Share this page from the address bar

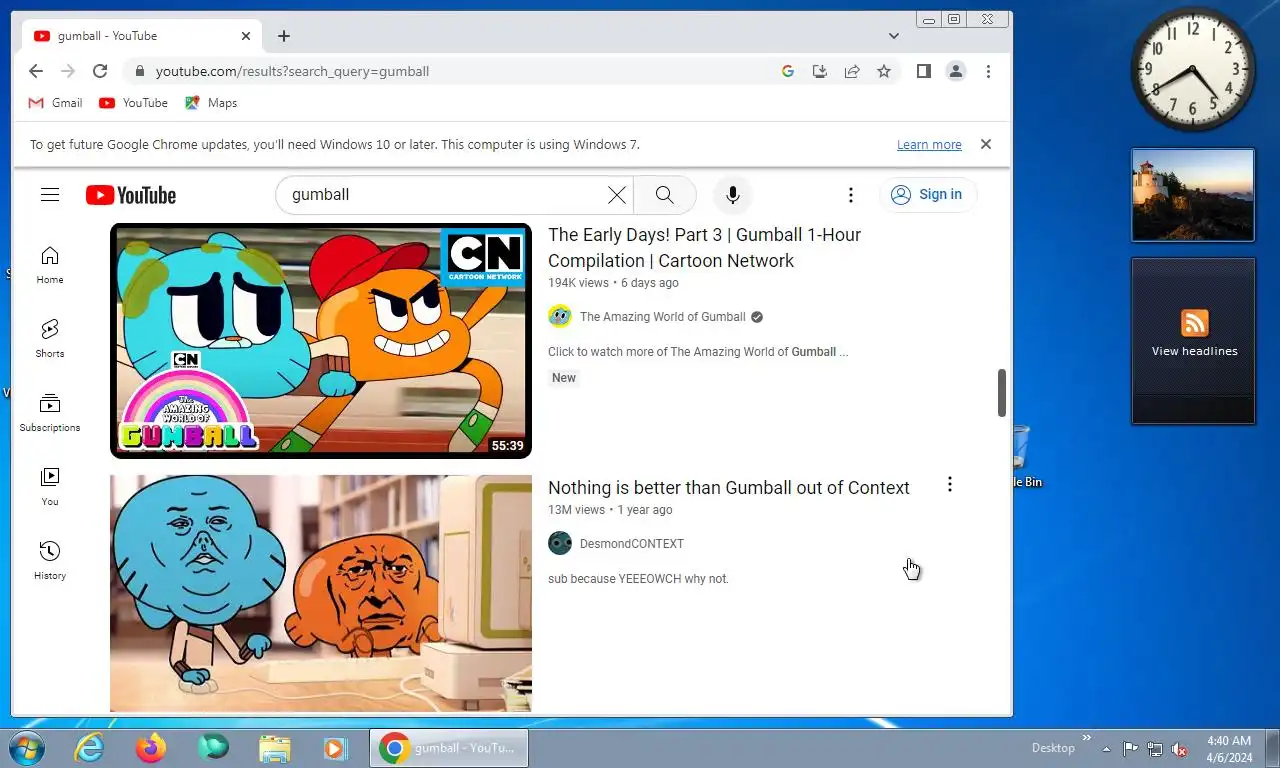[x=852, y=71]
